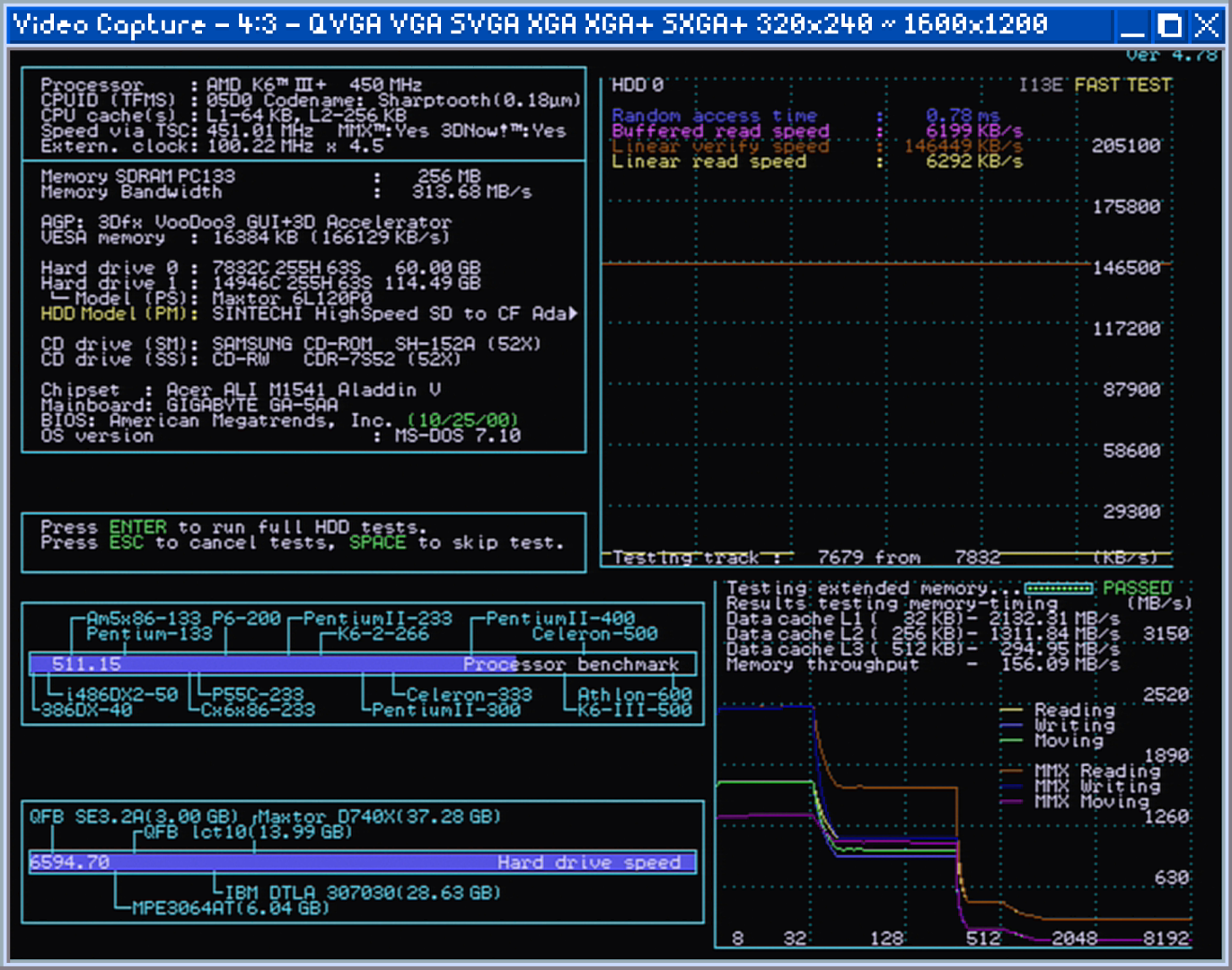The height and width of the screenshot is (970, 1232).
Task: Click the 'Model (PS): Maxtor 6L120P0' line
Action: coord(211,298)
